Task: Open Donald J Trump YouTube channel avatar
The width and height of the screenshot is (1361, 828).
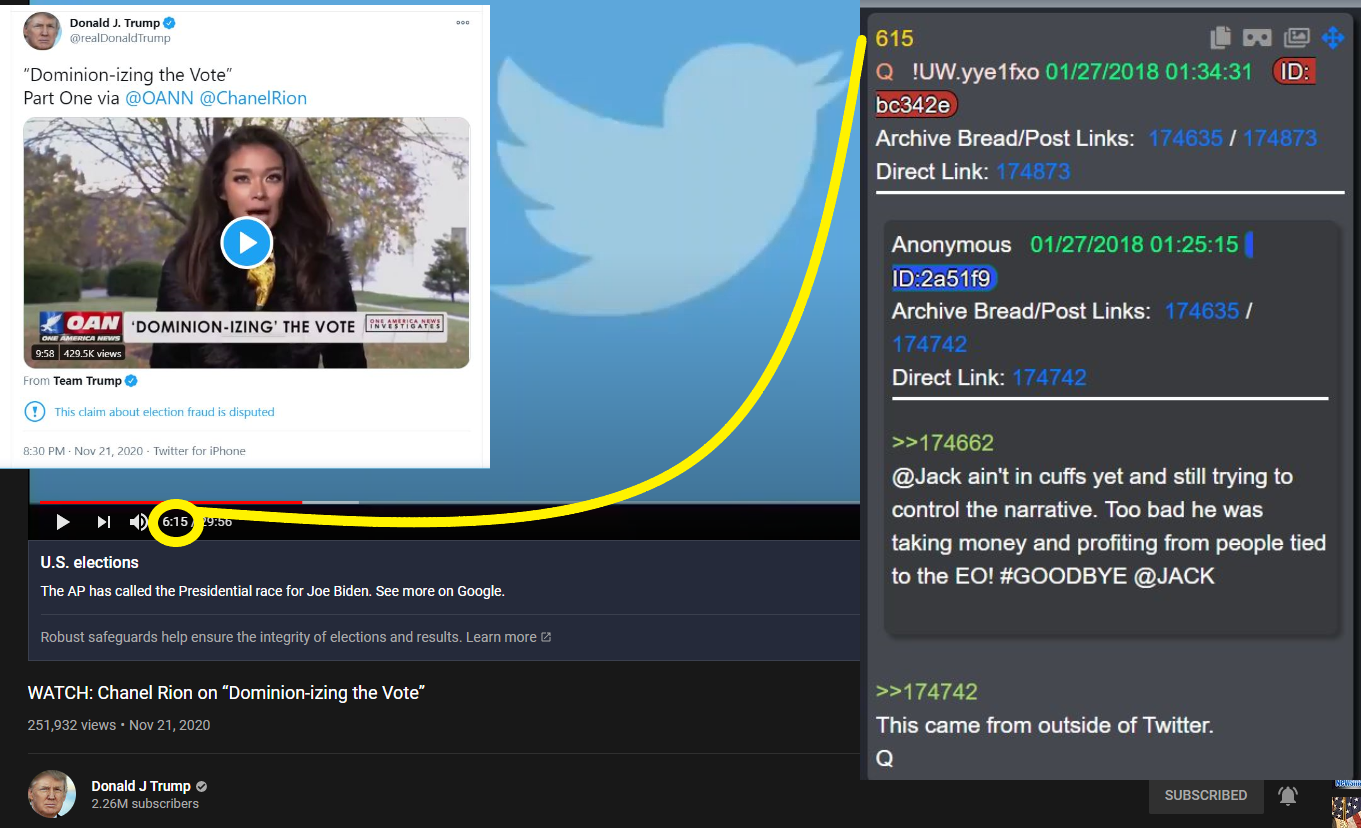Action: (x=52, y=795)
